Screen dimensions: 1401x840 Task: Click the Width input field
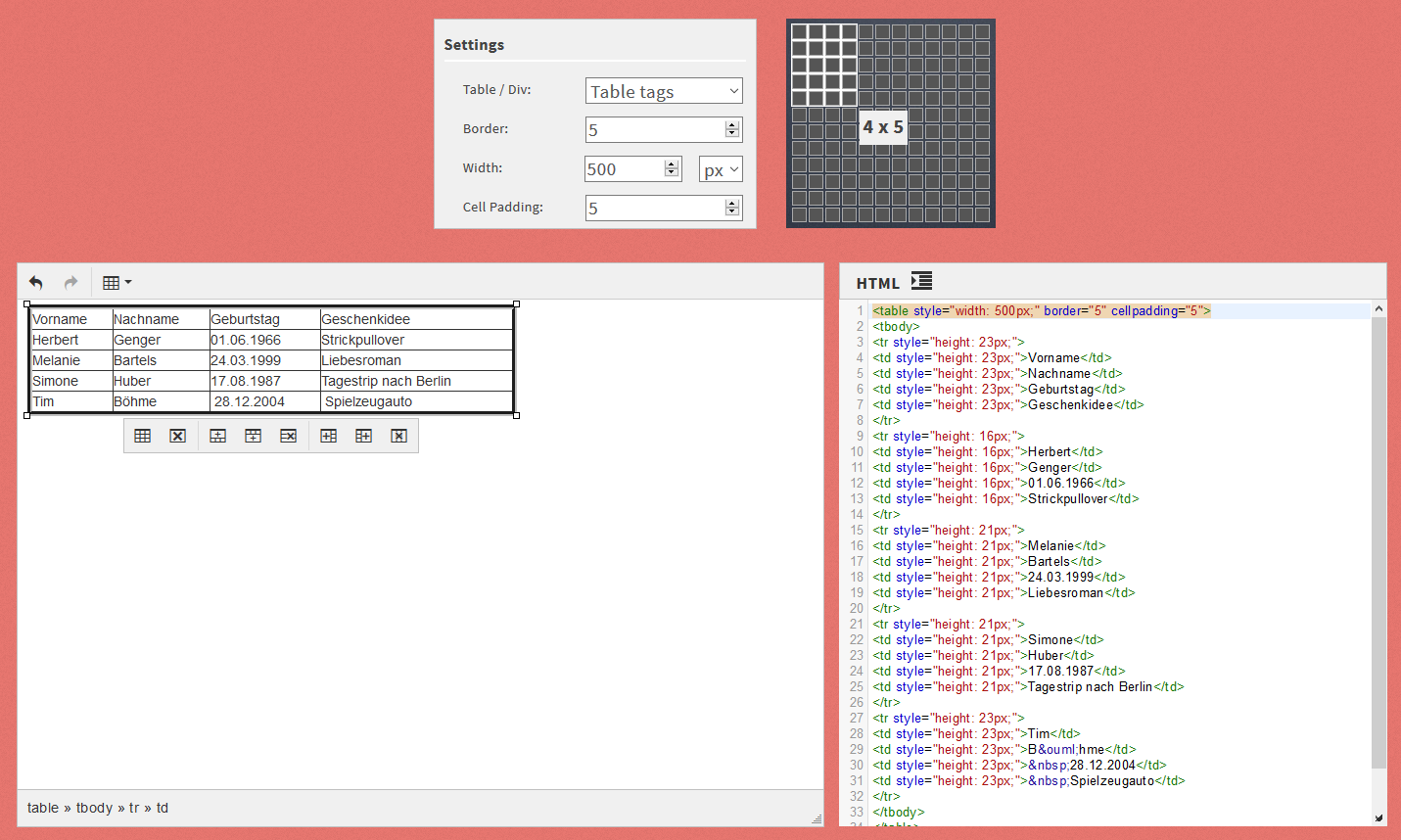(623, 169)
